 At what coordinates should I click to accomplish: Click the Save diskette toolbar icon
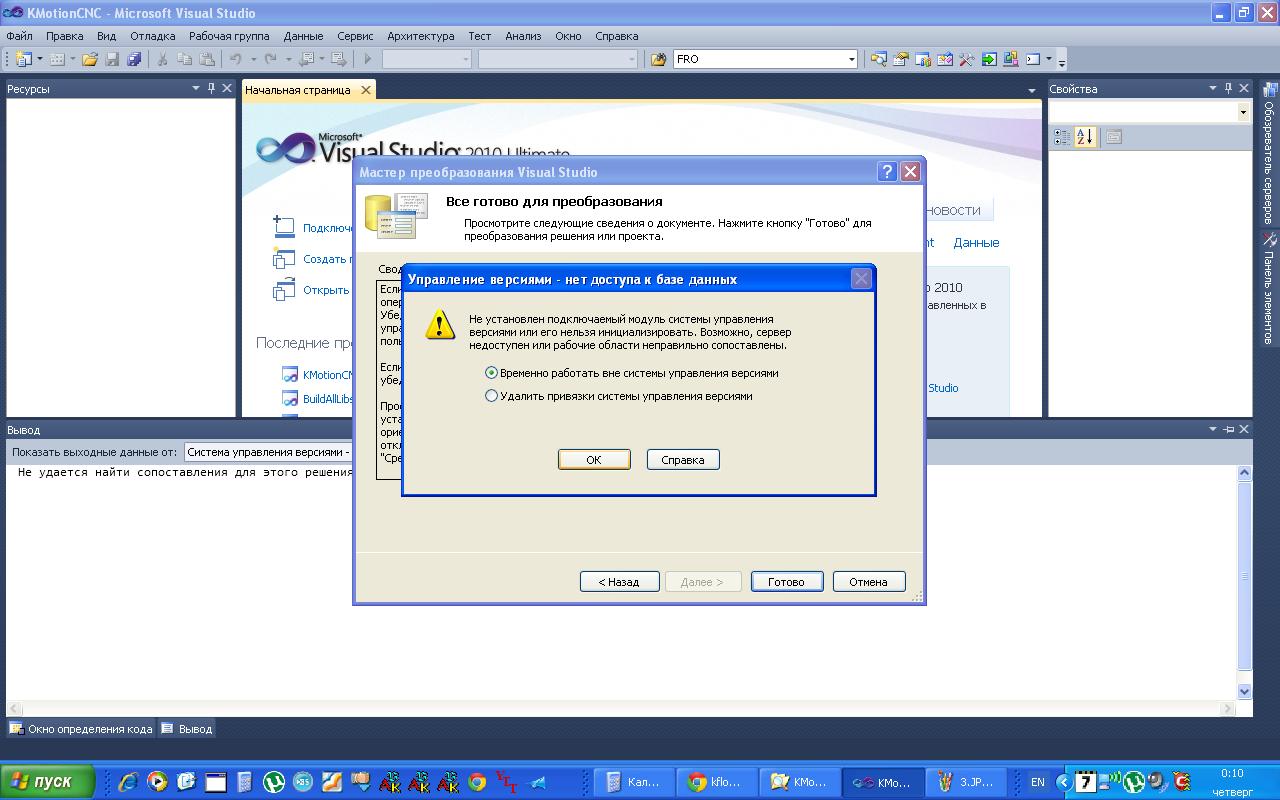click(112, 59)
